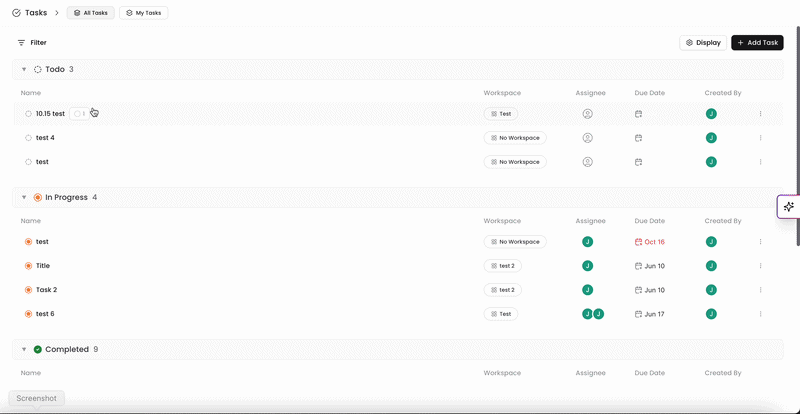
Task: Click the Screenshot tooltip button
Action: (37, 398)
